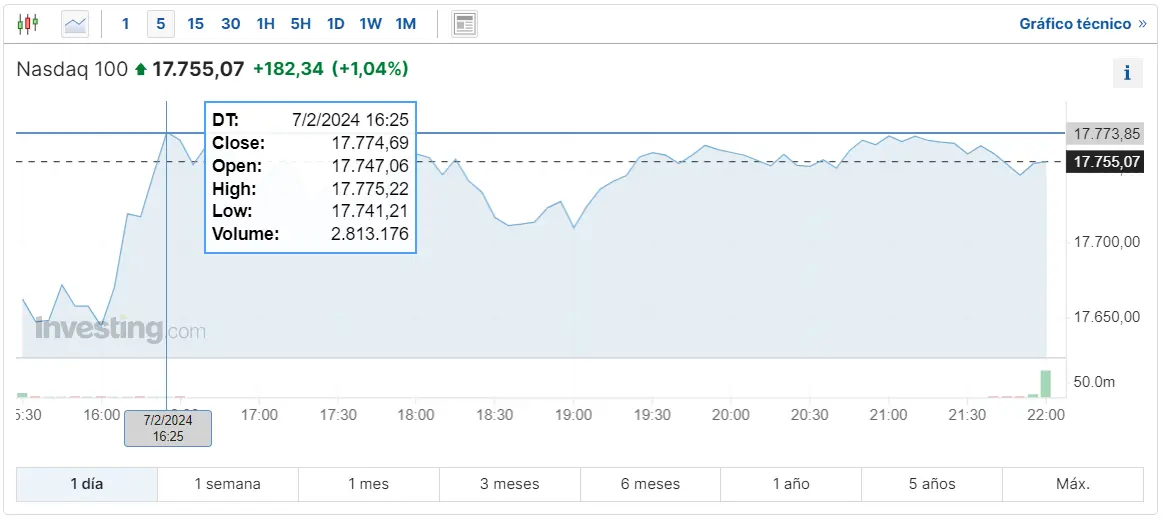The width and height of the screenshot is (1165, 520).
Task: Click the 16:25 date marker on timeline
Action: point(168,429)
